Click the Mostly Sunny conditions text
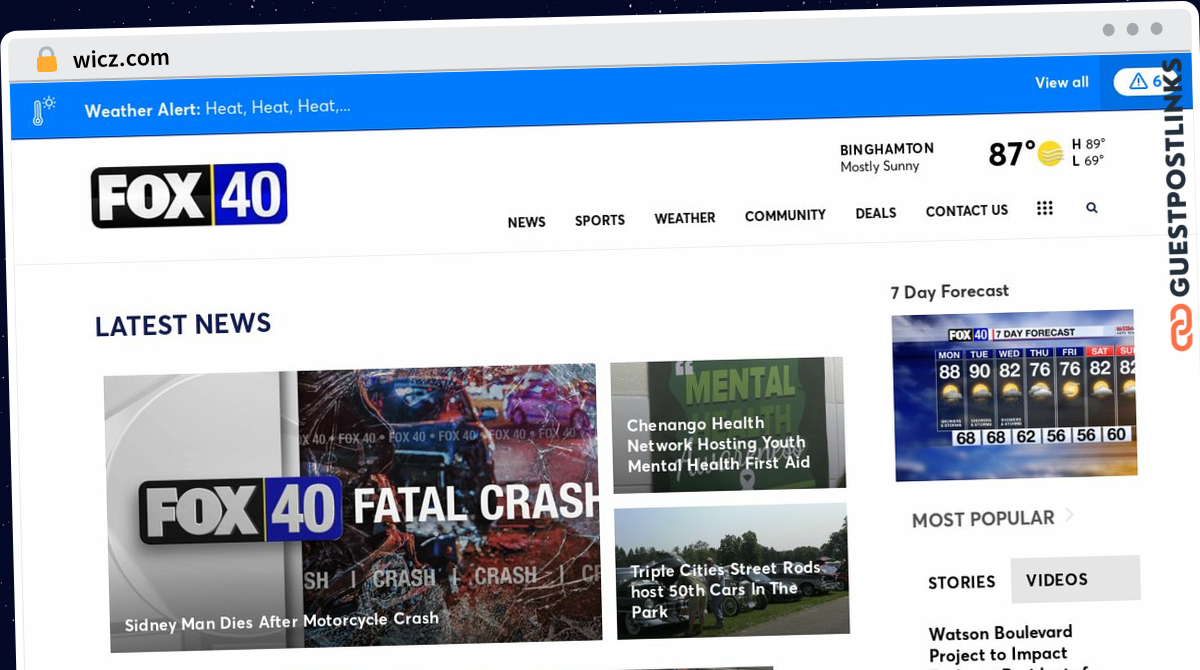 coord(880,167)
